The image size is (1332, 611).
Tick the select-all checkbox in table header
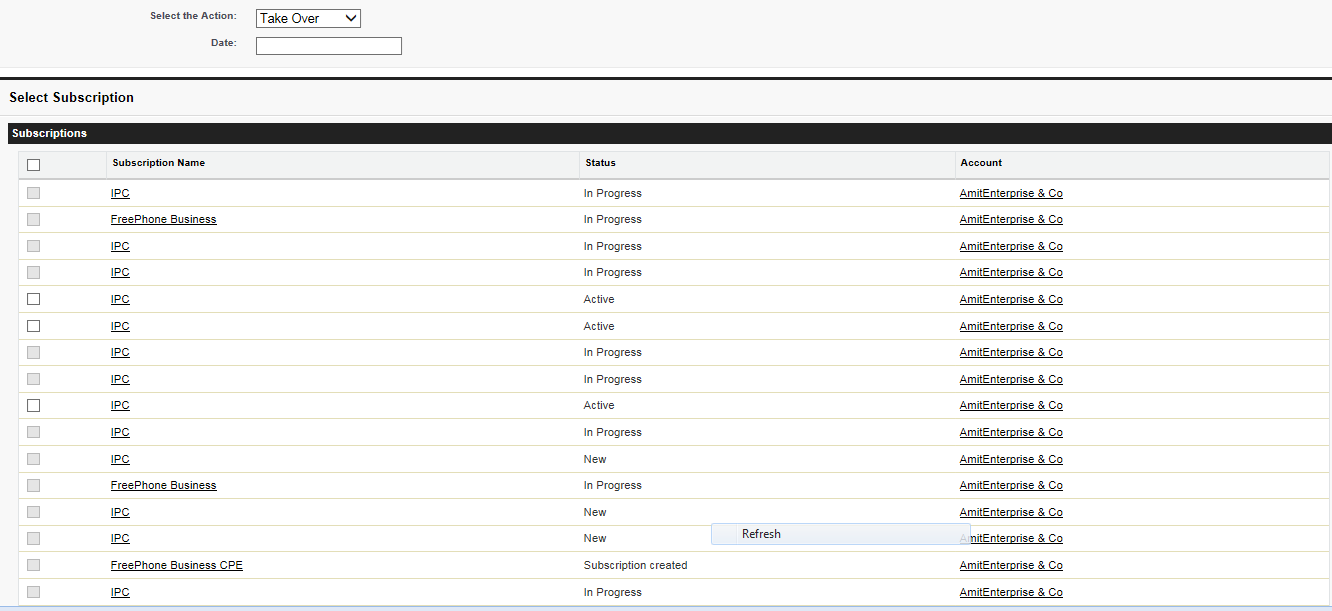click(34, 165)
